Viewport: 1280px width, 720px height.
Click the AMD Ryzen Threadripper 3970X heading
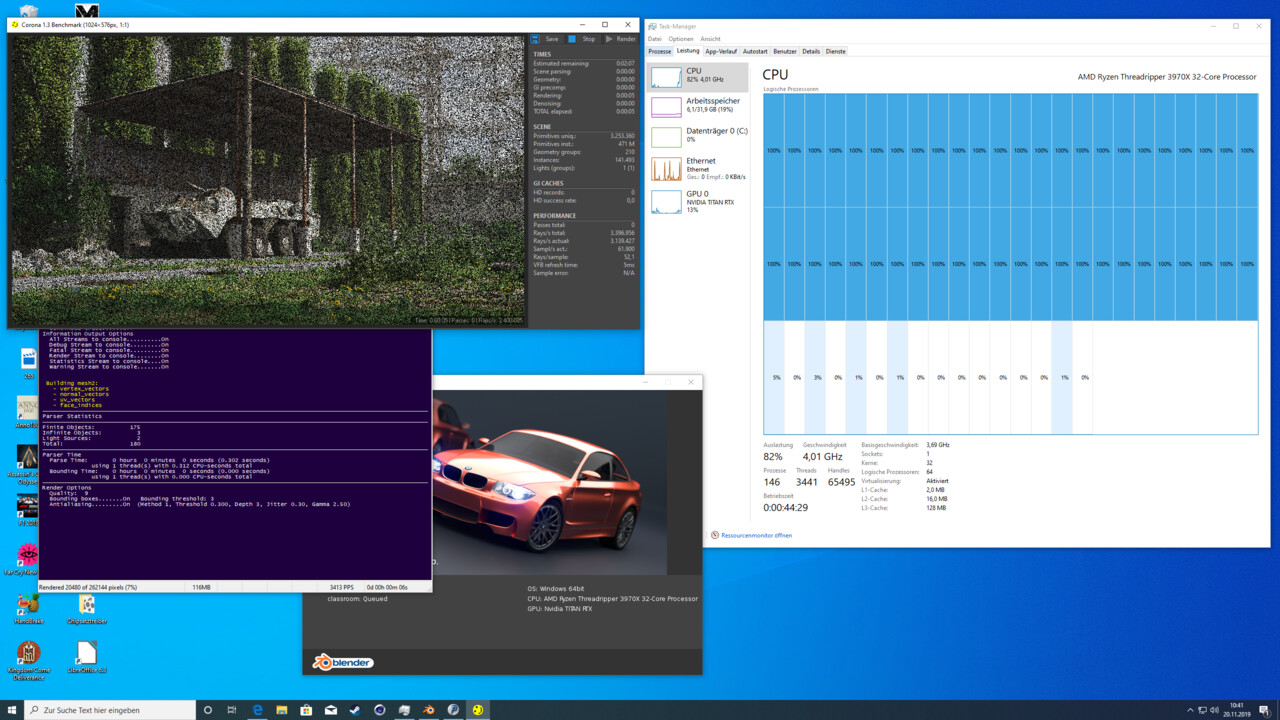tap(1166, 77)
